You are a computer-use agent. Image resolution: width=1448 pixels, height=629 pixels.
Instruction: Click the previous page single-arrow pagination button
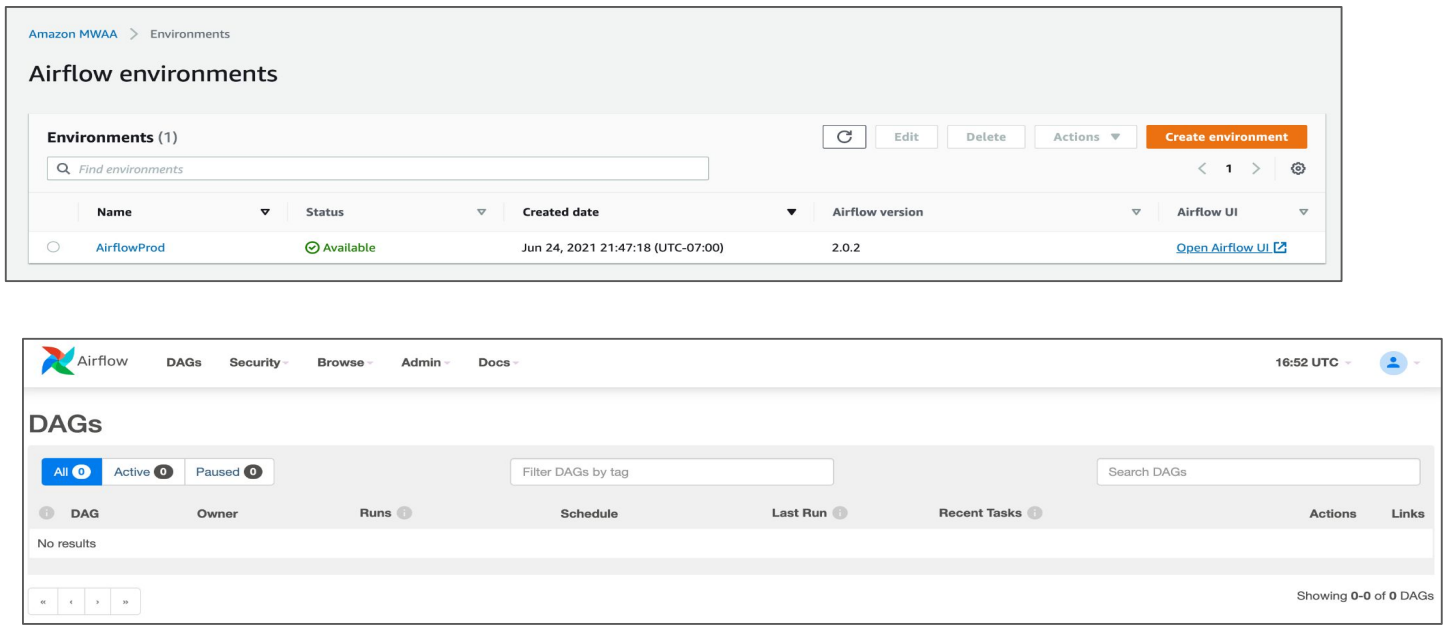tap(71, 602)
